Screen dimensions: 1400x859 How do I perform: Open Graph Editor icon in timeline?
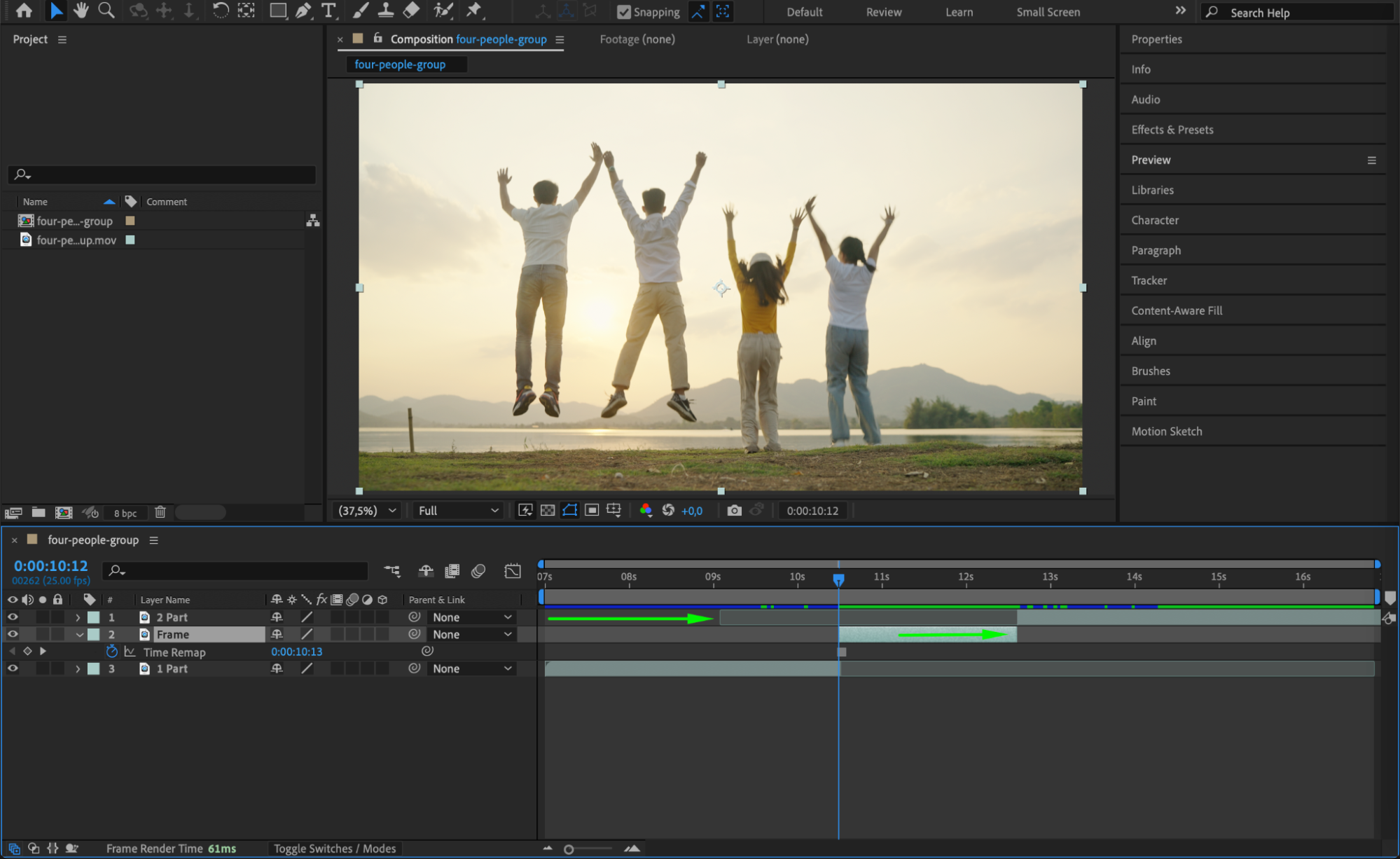(x=513, y=571)
